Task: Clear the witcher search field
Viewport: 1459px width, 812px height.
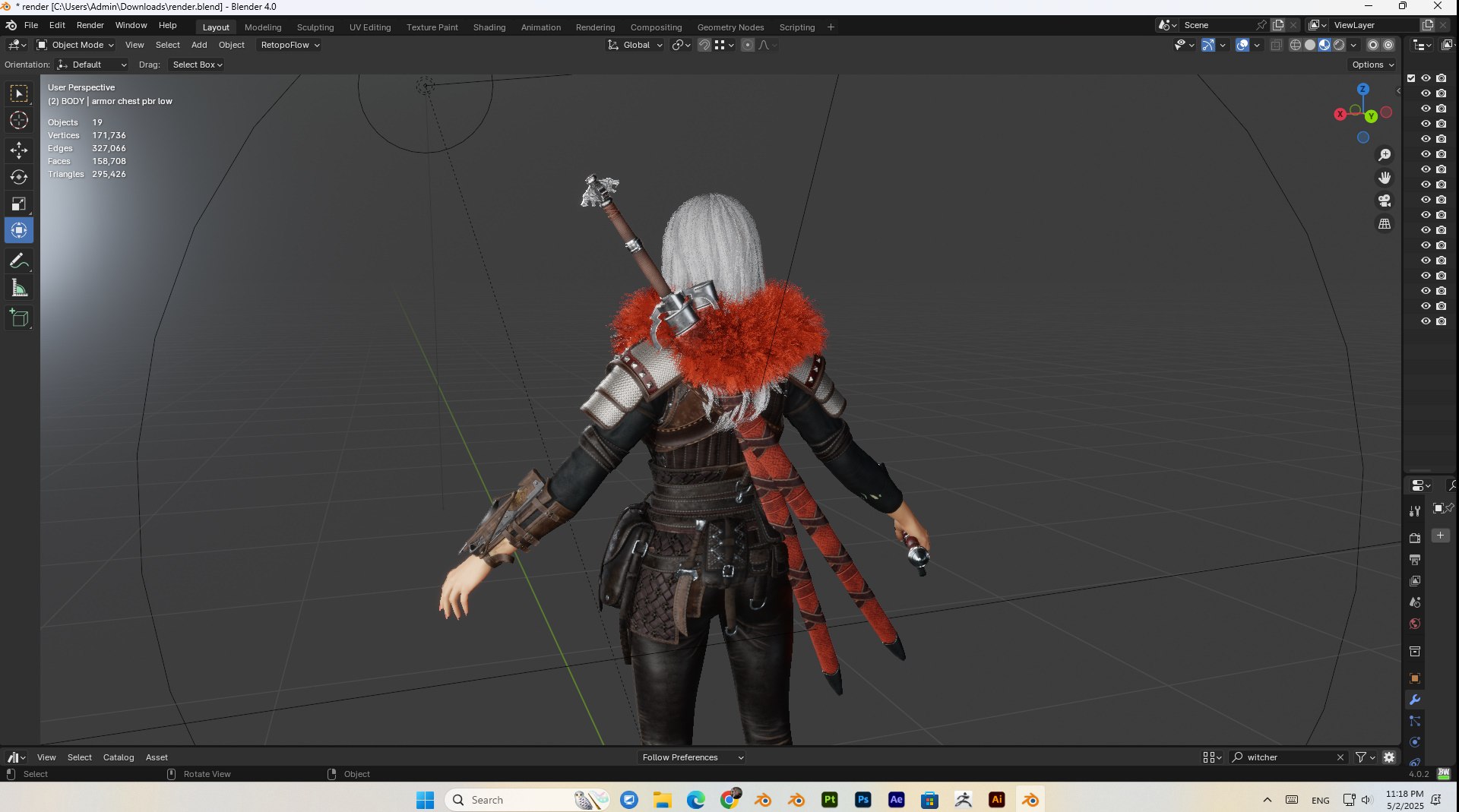Action: [1340, 757]
